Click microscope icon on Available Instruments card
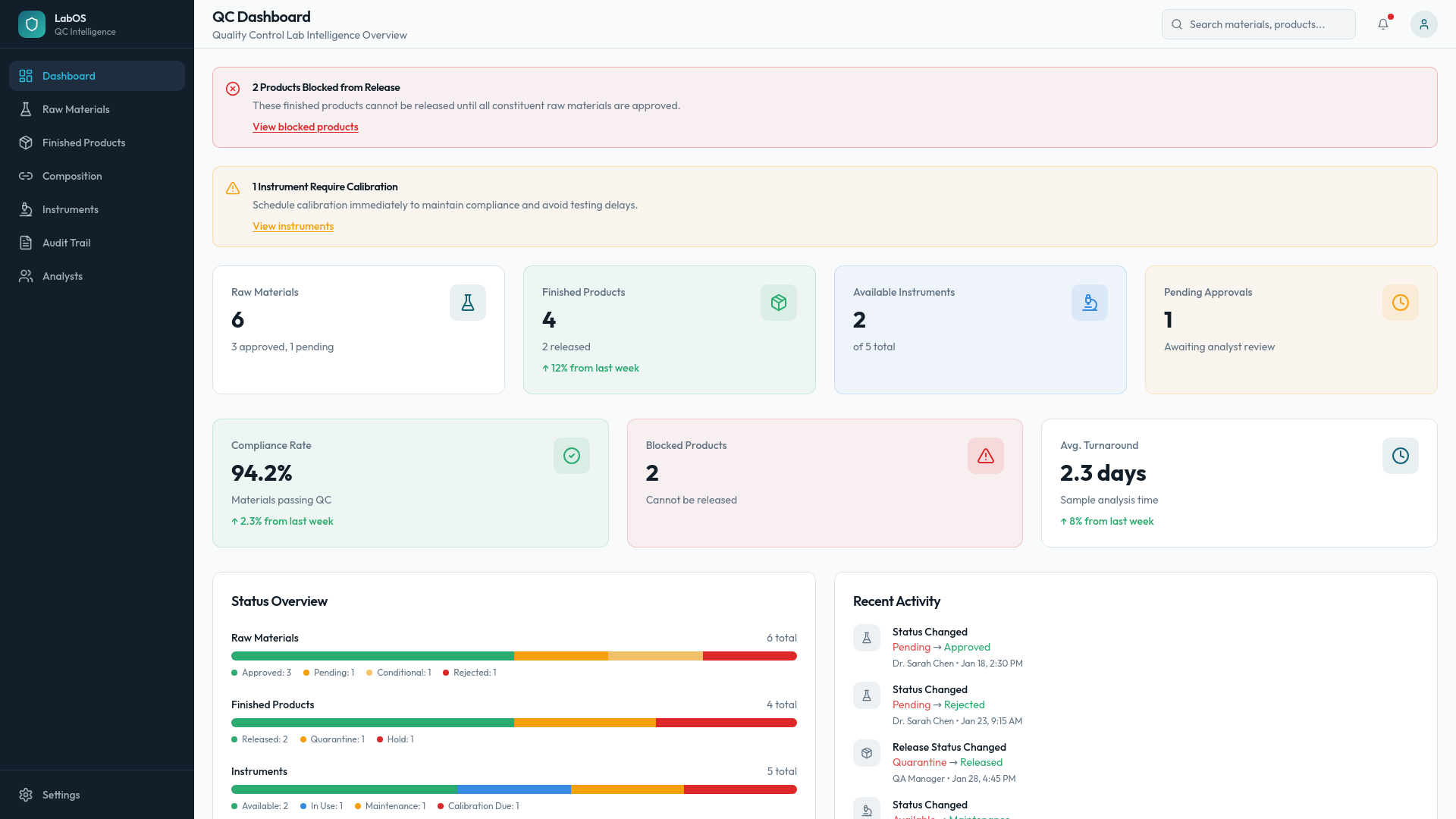This screenshot has width=1456, height=819. pyautogui.click(x=1090, y=303)
